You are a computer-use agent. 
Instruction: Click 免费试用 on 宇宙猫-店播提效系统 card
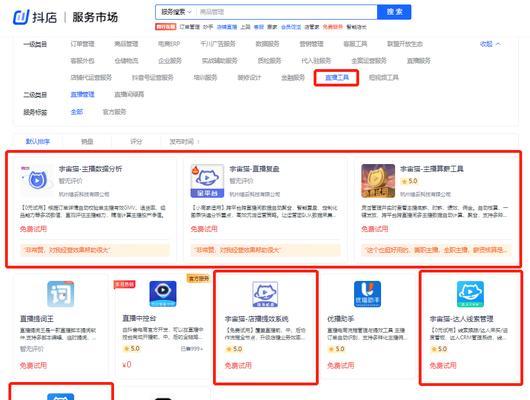coord(238,366)
